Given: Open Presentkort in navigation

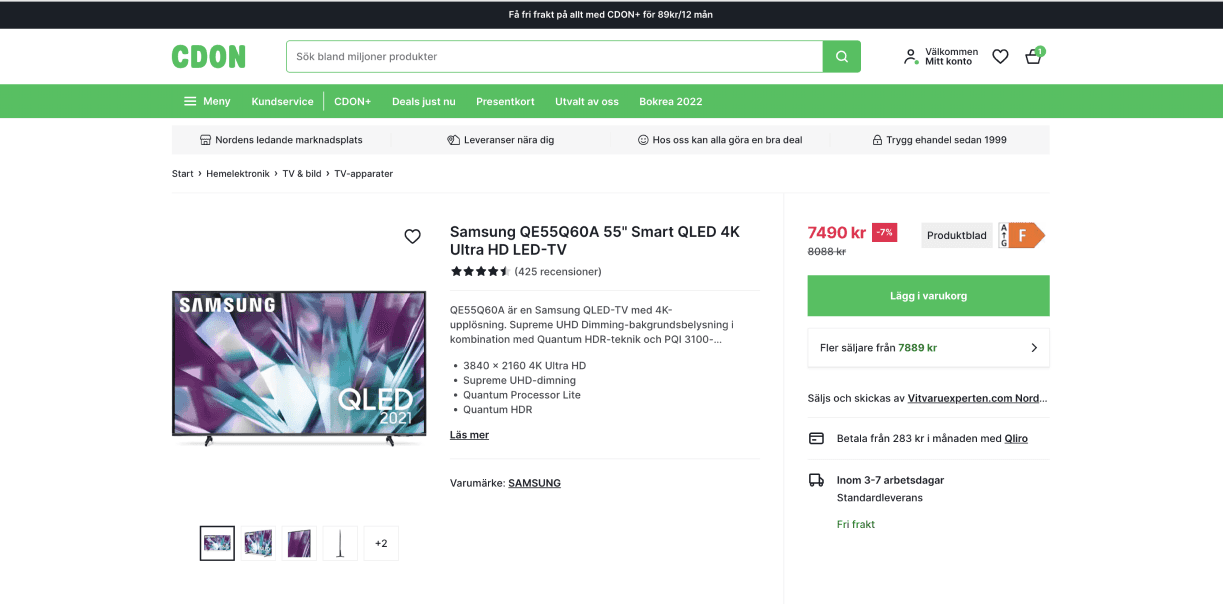Looking at the screenshot, I should [x=505, y=101].
